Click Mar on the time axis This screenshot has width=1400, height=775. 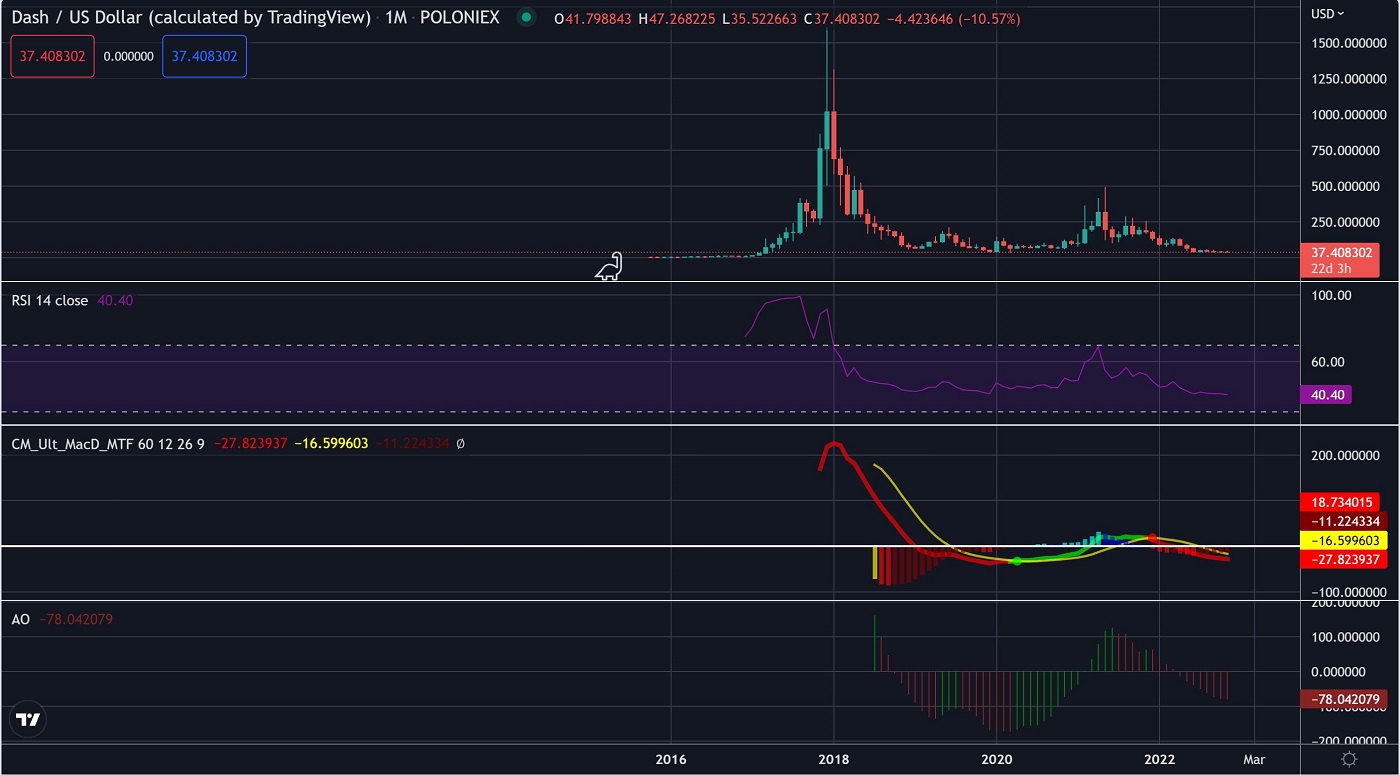[1254, 760]
